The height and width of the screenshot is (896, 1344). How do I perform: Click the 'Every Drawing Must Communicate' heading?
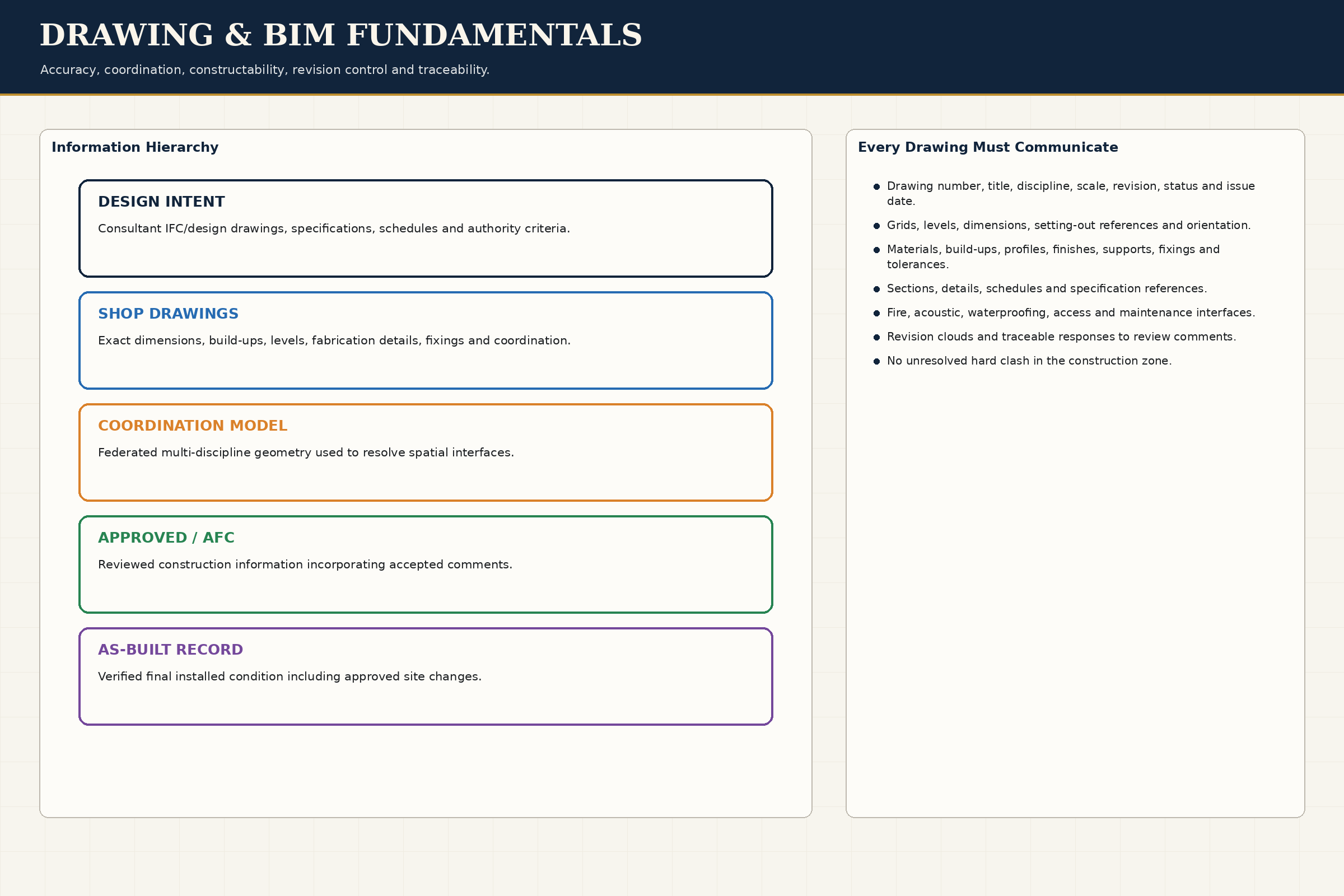click(988, 147)
